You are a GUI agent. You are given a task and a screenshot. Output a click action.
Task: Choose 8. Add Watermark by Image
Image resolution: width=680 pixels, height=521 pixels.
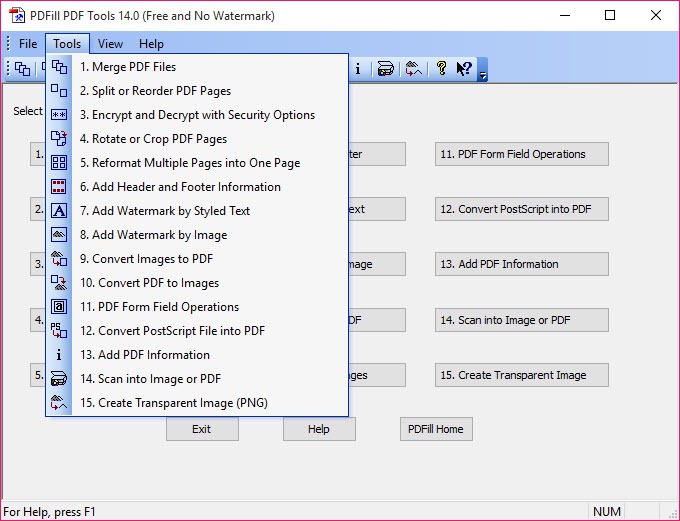(197, 235)
